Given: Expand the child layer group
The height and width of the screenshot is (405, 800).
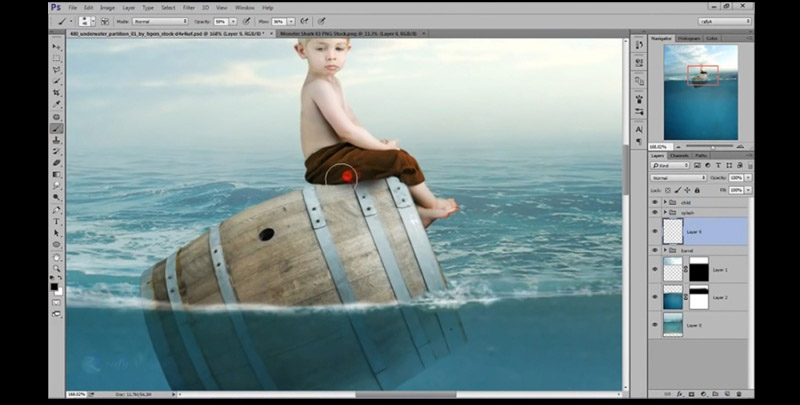Looking at the screenshot, I should pyautogui.click(x=665, y=202).
